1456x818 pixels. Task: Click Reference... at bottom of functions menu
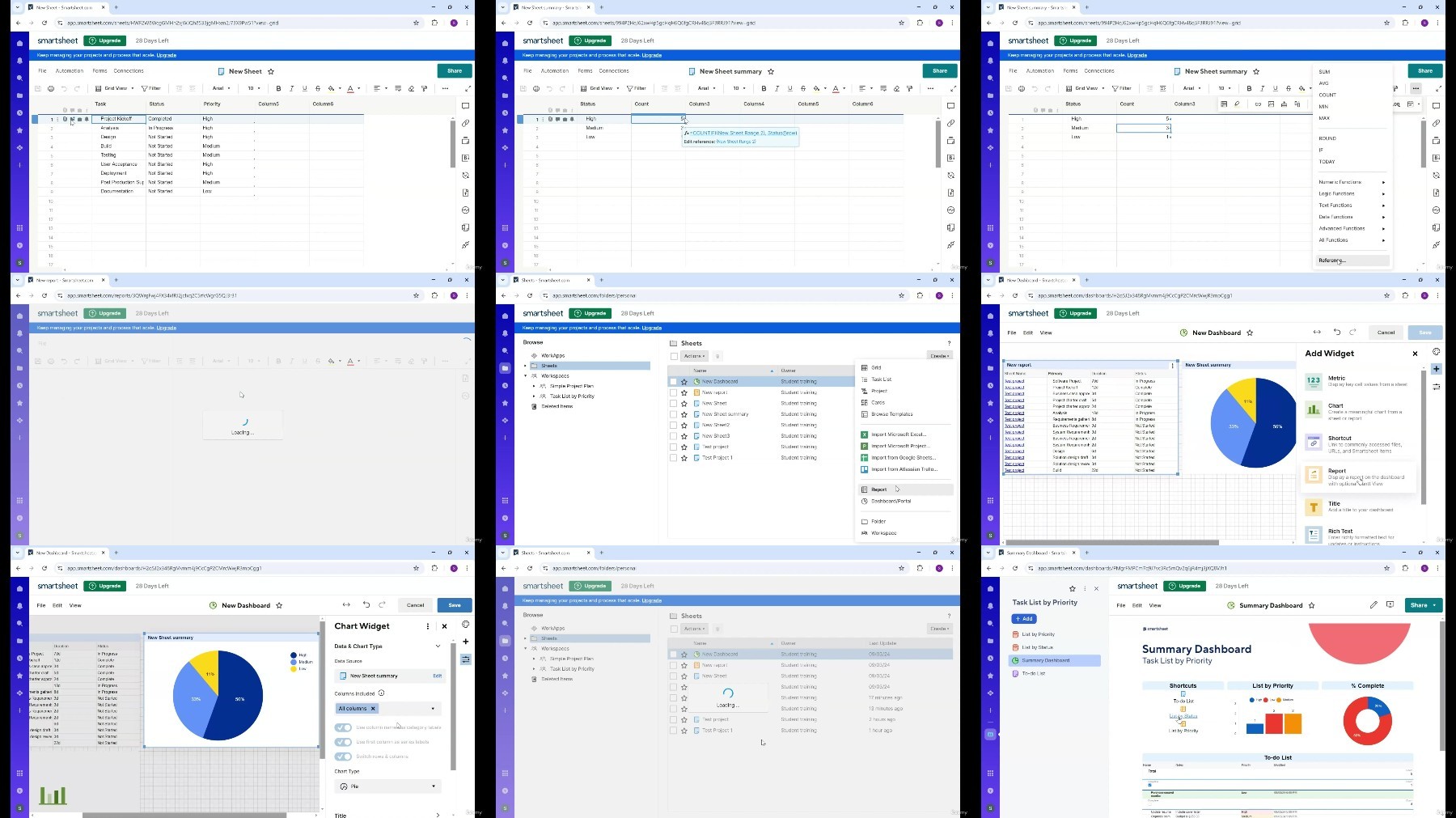coord(1352,261)
